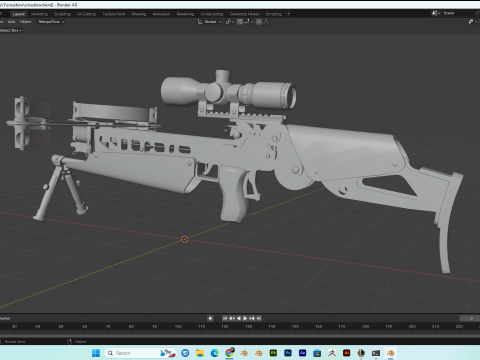
Task: Switch to Shading workspace tab
Action: point(139,14)
